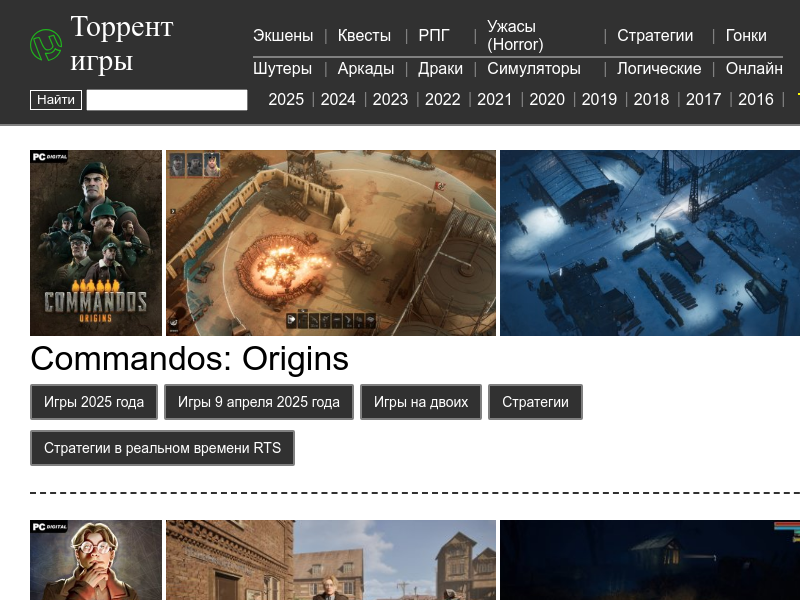Open the Экшены category
The width and height of the screenshot is (800, 600).
pos(283,36)
